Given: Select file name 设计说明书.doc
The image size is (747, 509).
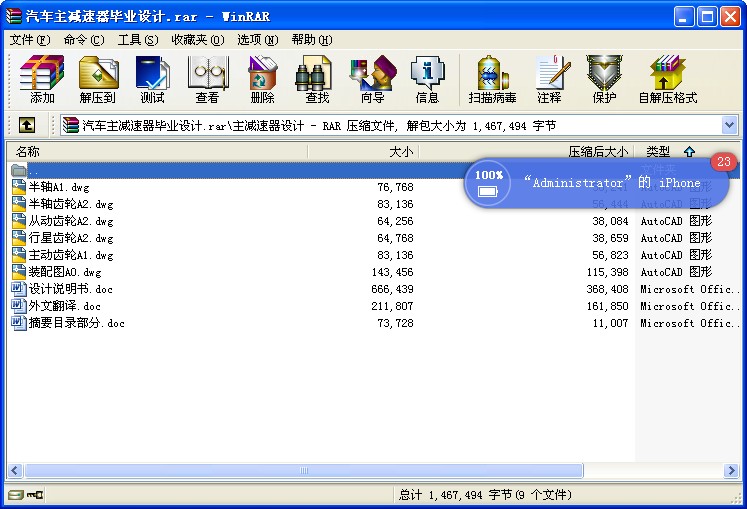Looking at the screenshot, I should click(71, 289).
